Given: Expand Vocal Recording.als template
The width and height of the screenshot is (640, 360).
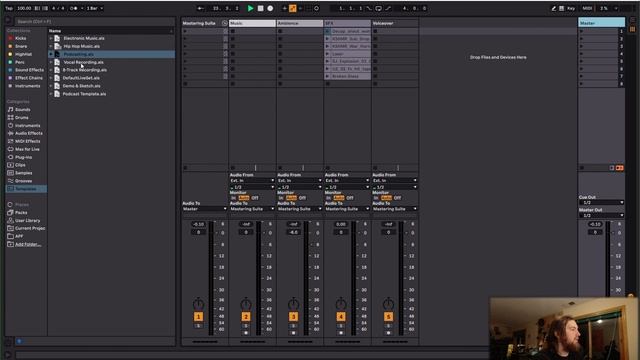Looking at the screenshot, I should (x=51, y=62).
